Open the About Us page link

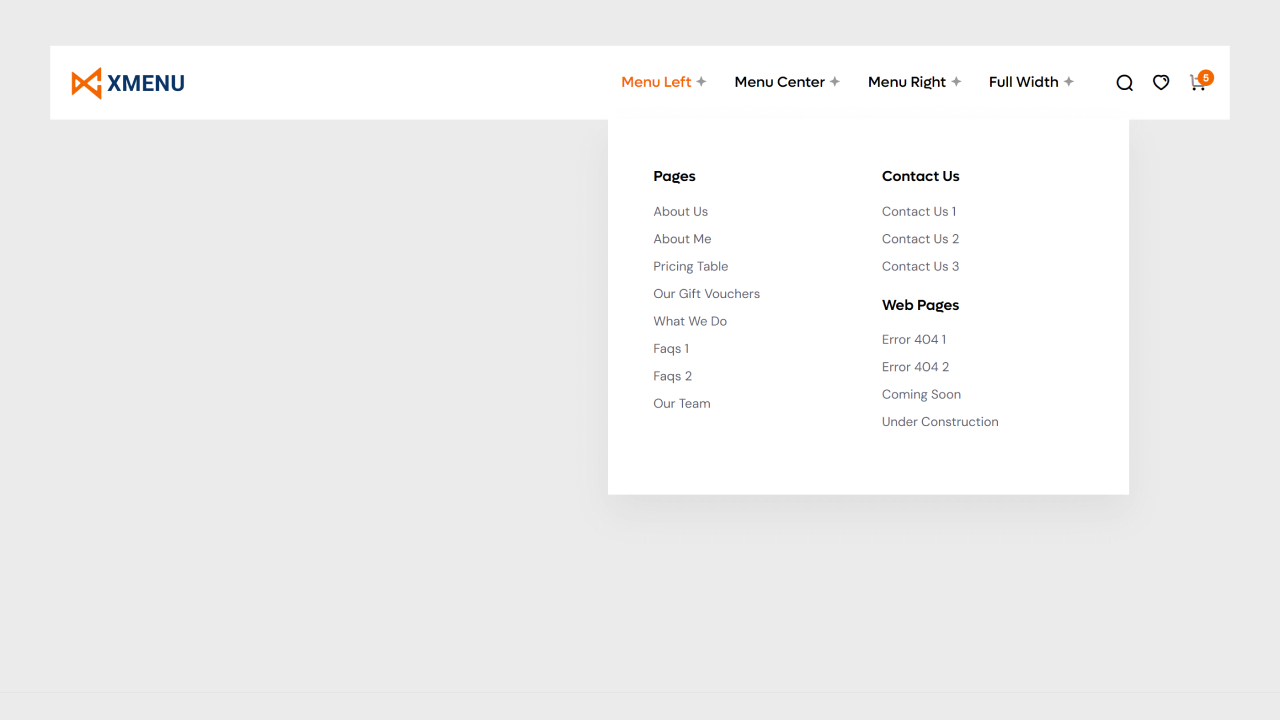680,212
